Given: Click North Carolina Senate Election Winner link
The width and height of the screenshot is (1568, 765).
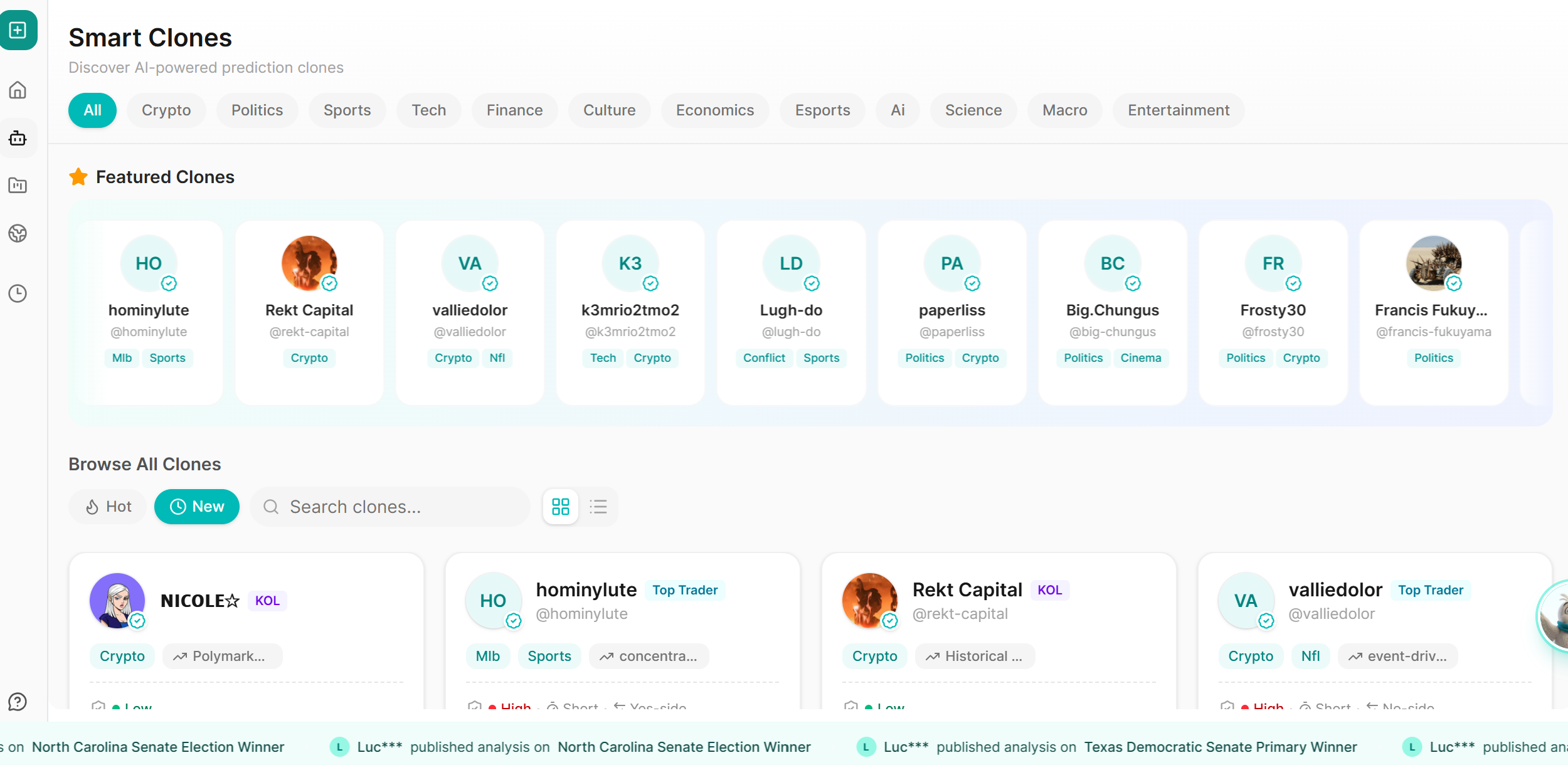Looking at the screenshot, I should 684,747.
